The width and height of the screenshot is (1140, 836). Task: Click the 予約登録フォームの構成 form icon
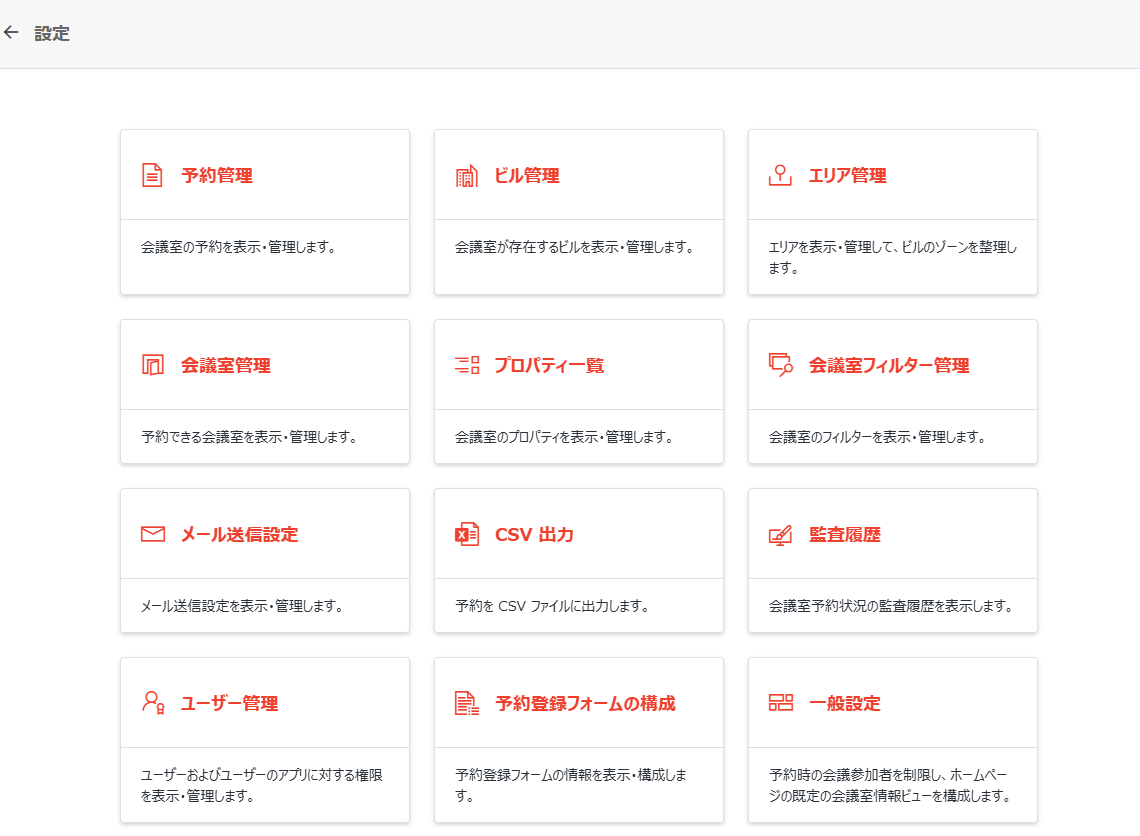pos(467,703)
